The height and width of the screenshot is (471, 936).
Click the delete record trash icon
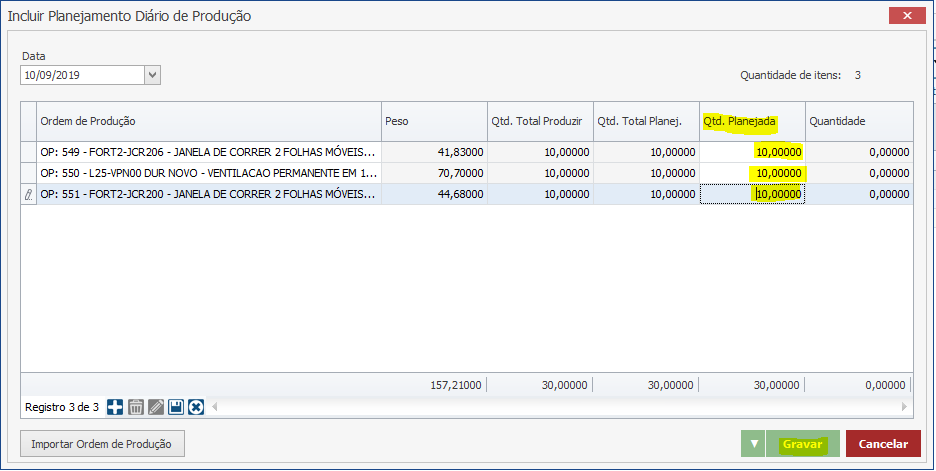point(136,407)
